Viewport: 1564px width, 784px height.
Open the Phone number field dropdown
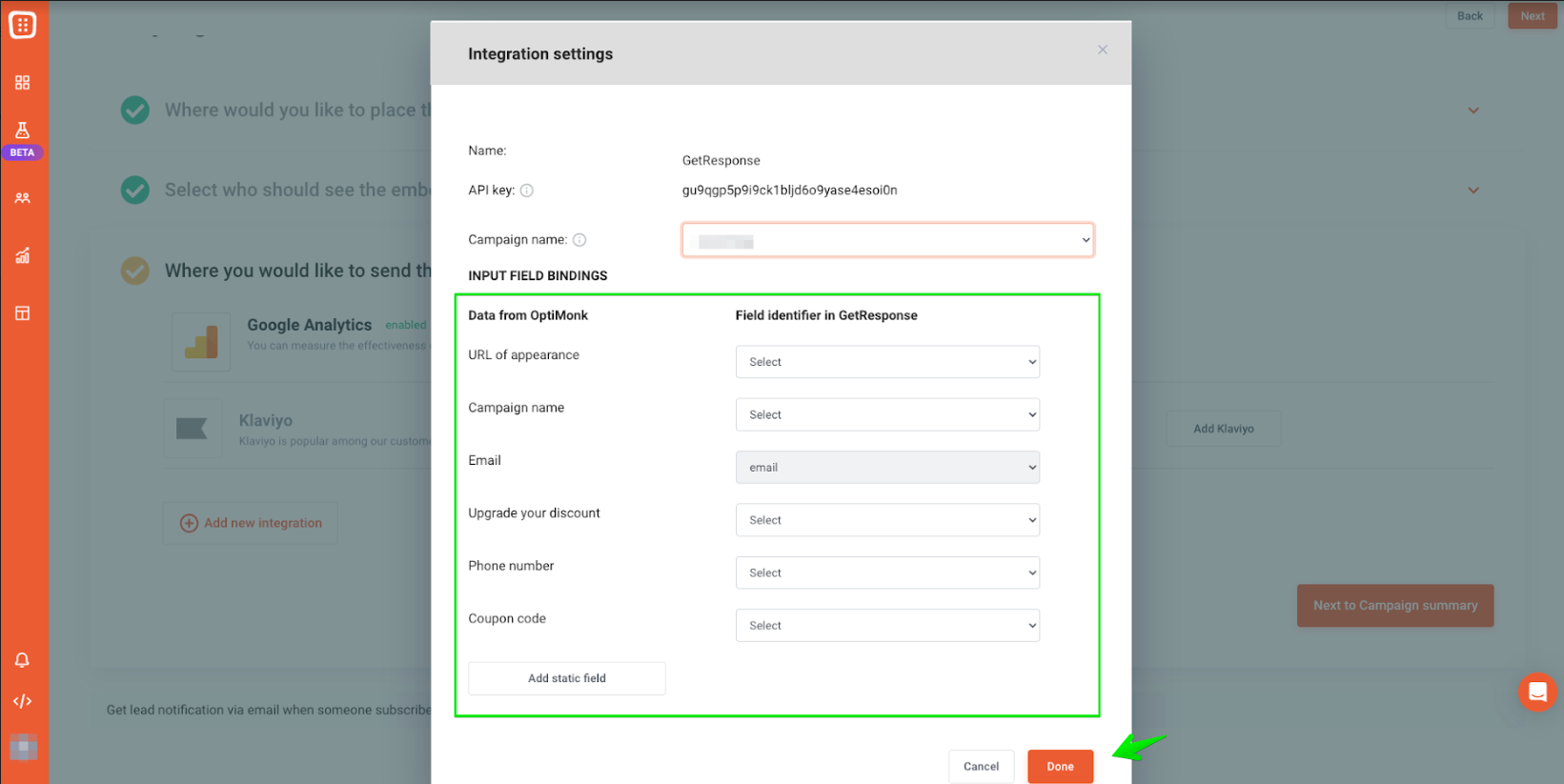pos(887,573)
